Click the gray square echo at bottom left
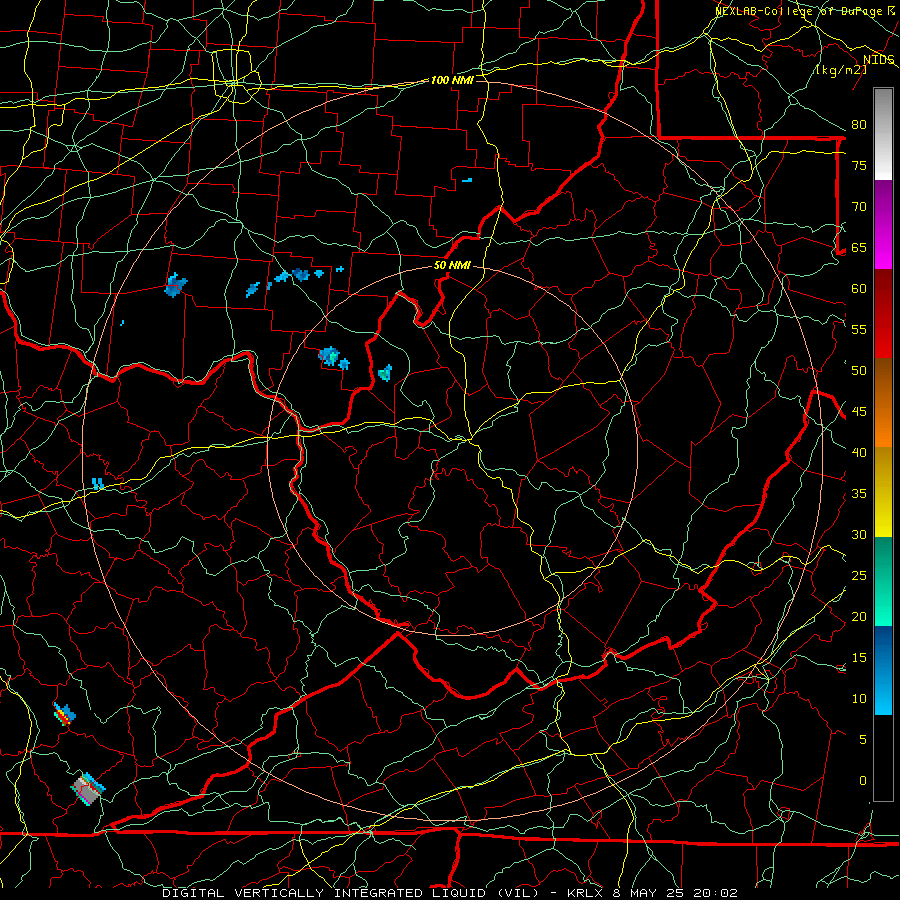The image size is (900, 900). [x=88, y=790]
